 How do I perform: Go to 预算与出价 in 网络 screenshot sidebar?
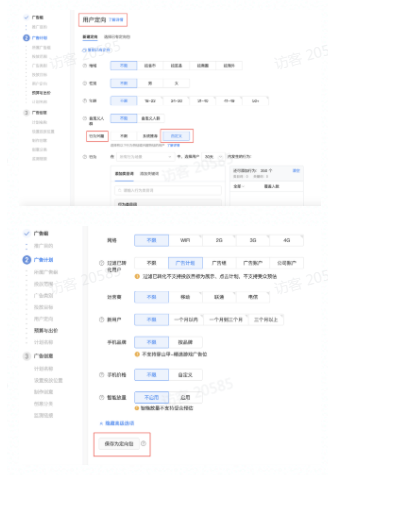tap(46, 330)
